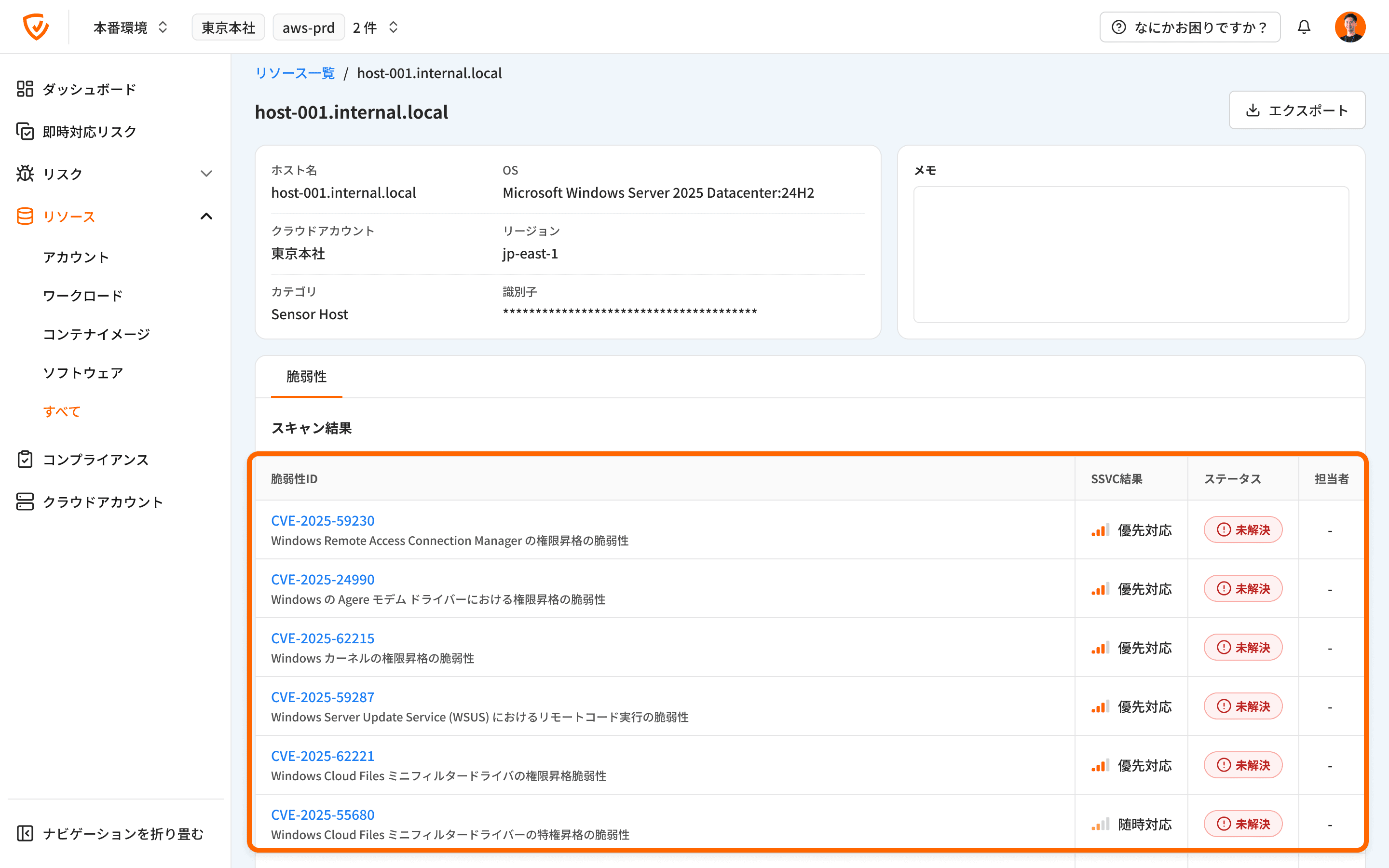Expand the リスク sidebar section chevron
This screenshot has height=868, width=1389.
(x=206, y=174)
